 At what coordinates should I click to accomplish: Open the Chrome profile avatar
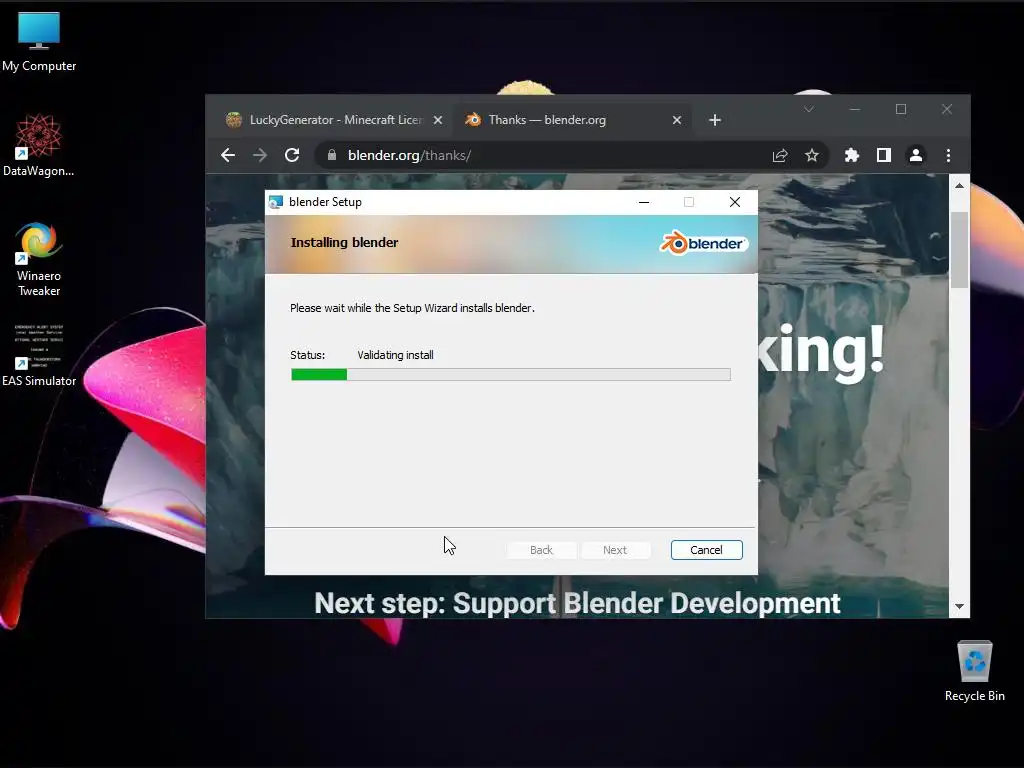coord(916,155)
